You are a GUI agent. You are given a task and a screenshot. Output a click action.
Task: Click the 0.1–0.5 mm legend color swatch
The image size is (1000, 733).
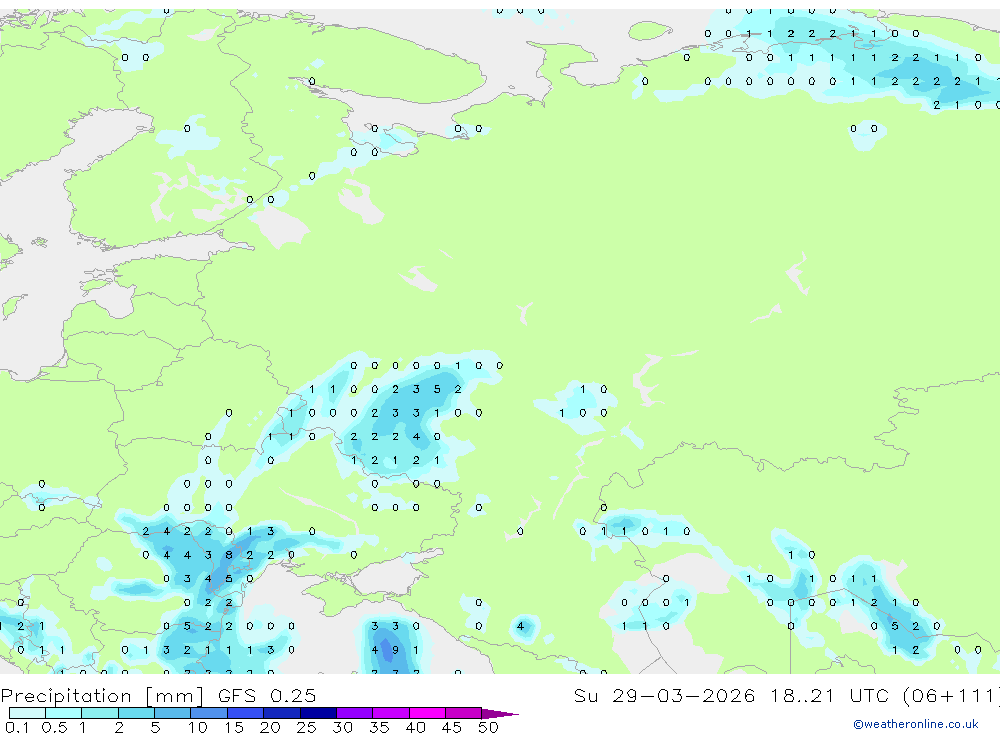pyautogui.click(x=27, y=713)
